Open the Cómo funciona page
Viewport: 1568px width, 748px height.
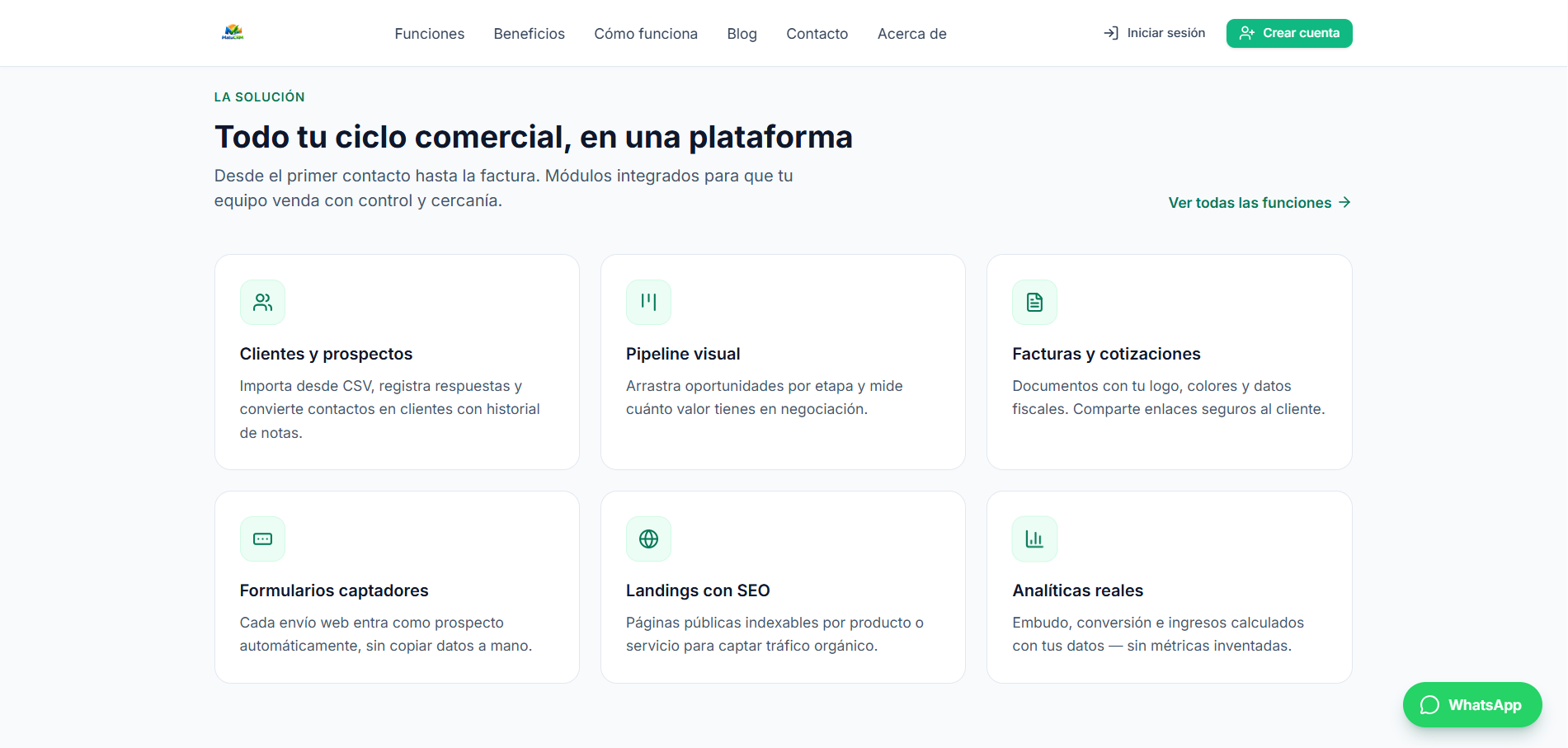[x=646, y=34]
